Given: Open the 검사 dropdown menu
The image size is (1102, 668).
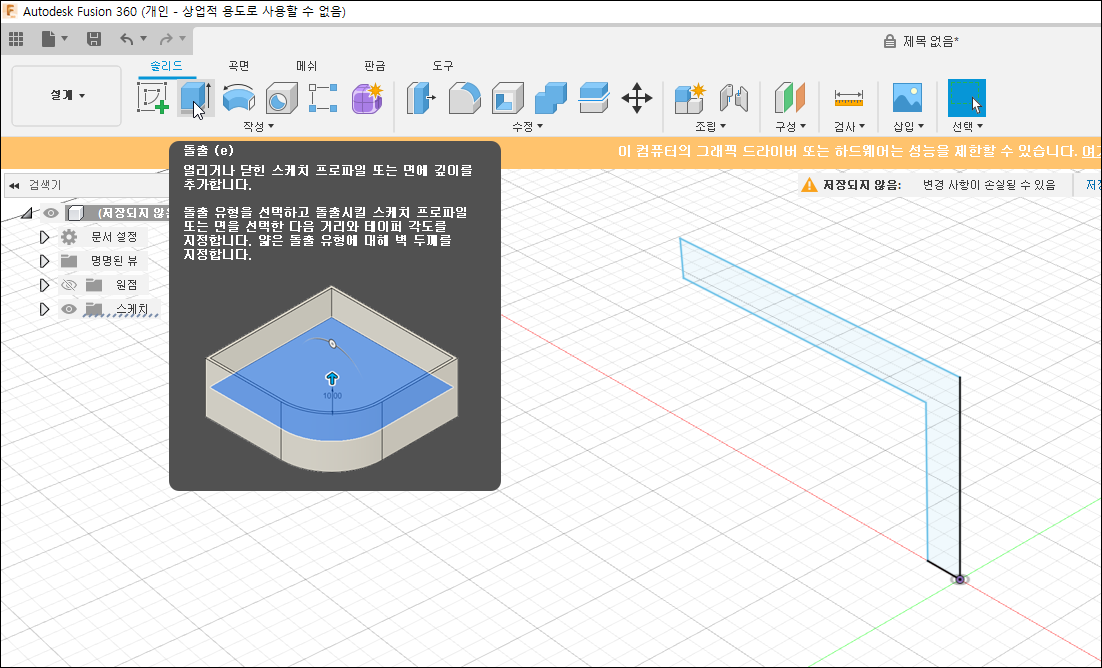Looking at the screenshot, I should (849, 127).
